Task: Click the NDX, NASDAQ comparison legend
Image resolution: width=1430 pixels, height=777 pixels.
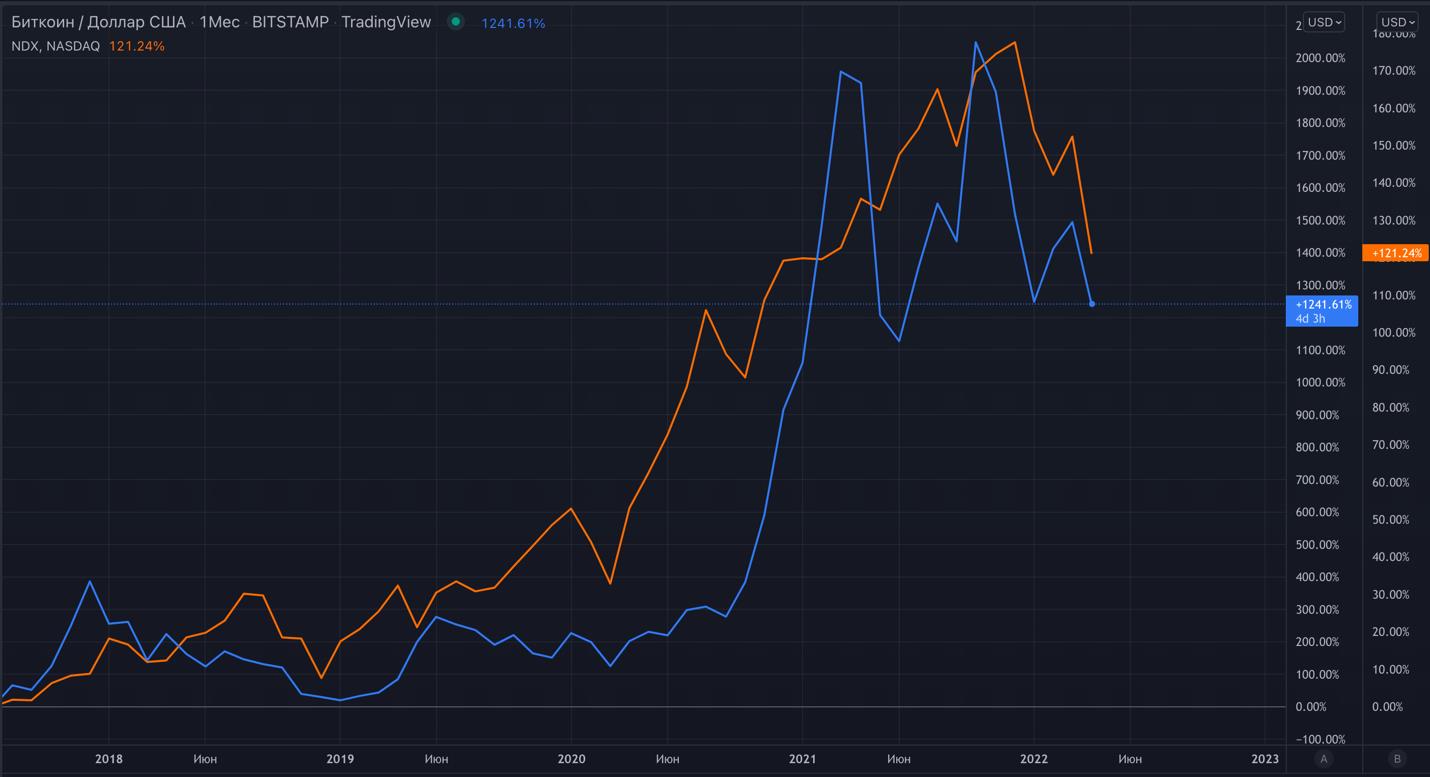Action: [56, 46]
